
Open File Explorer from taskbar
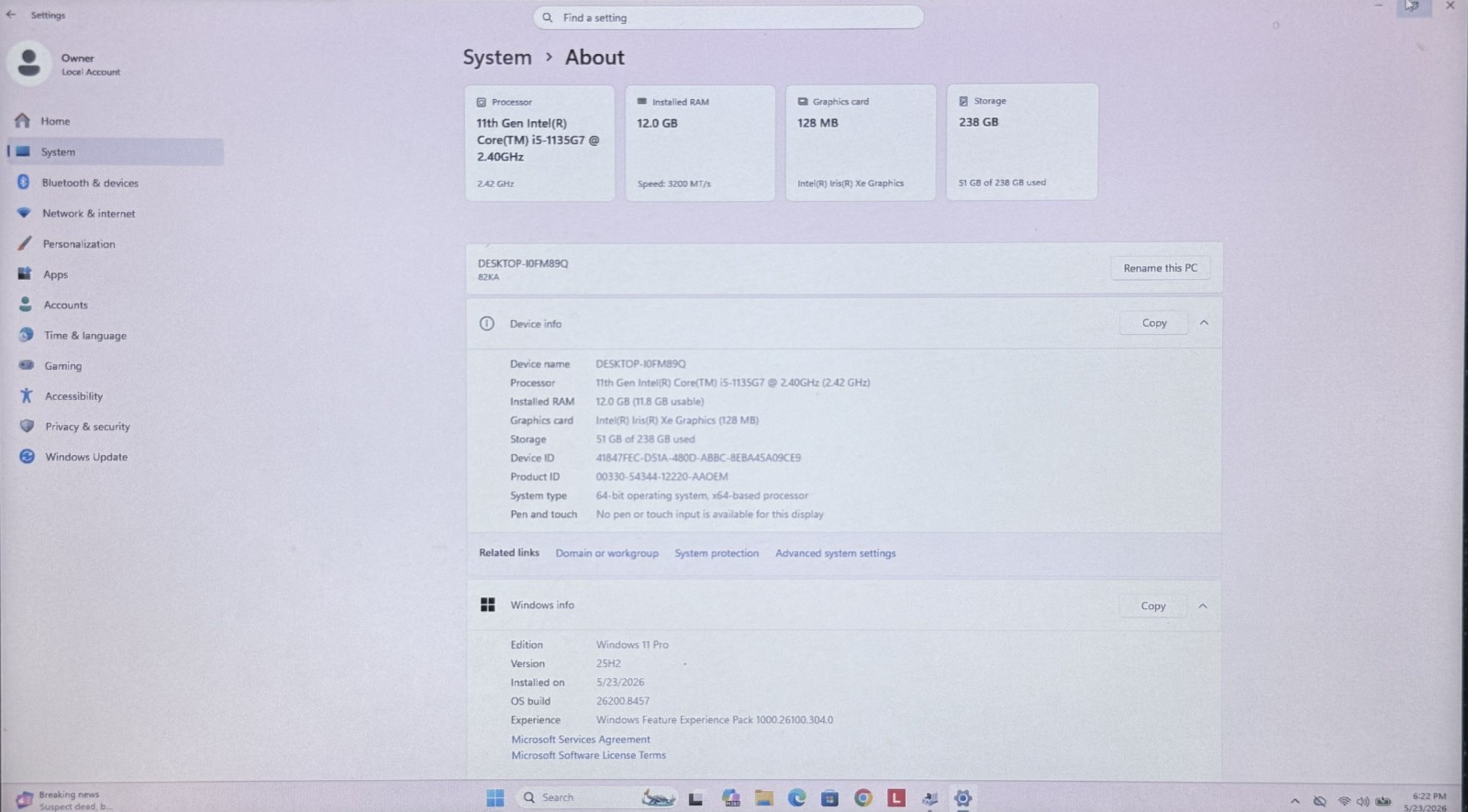(x=763, y=798)
